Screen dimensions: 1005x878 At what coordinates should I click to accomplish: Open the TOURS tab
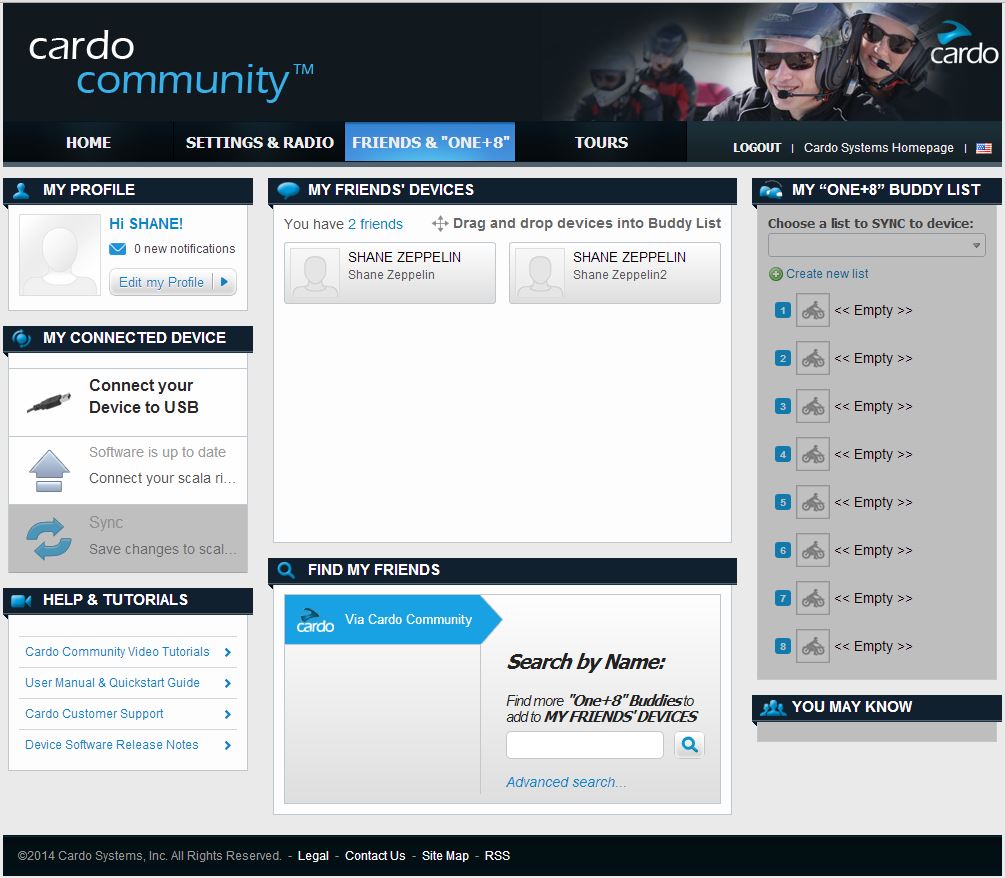[x=601, y=142]
